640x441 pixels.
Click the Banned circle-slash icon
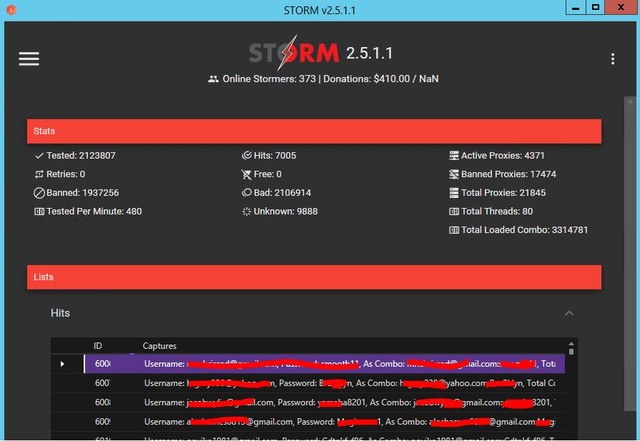pyautogui.click(x=39, y=193)
